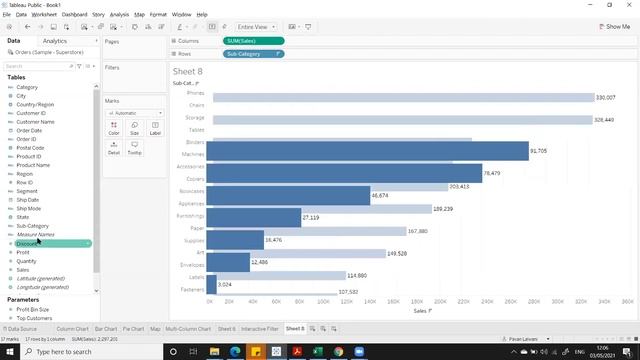Viewport: 640px width, 360px height.
Task: Open the Highlight pen tool
Action: pyautogui.click(x=180, y=27)
